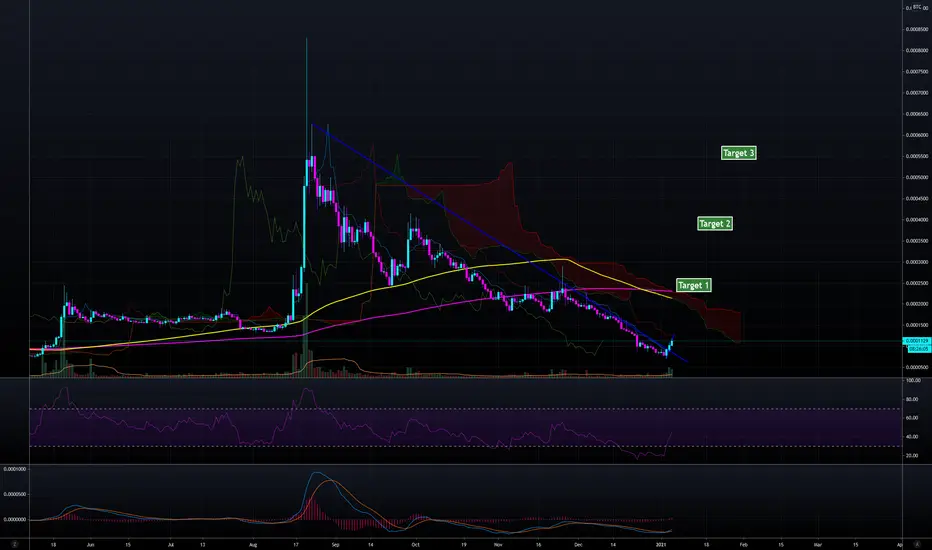Click the 20.00 RSI axis label
This screenshot has width=932, height=550.
912,455
